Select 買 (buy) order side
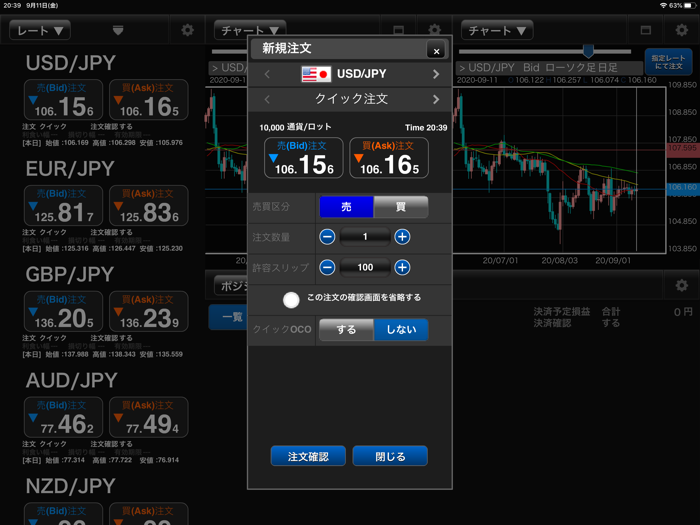This screenshot has height=525, width=700. tap(401, 206)
